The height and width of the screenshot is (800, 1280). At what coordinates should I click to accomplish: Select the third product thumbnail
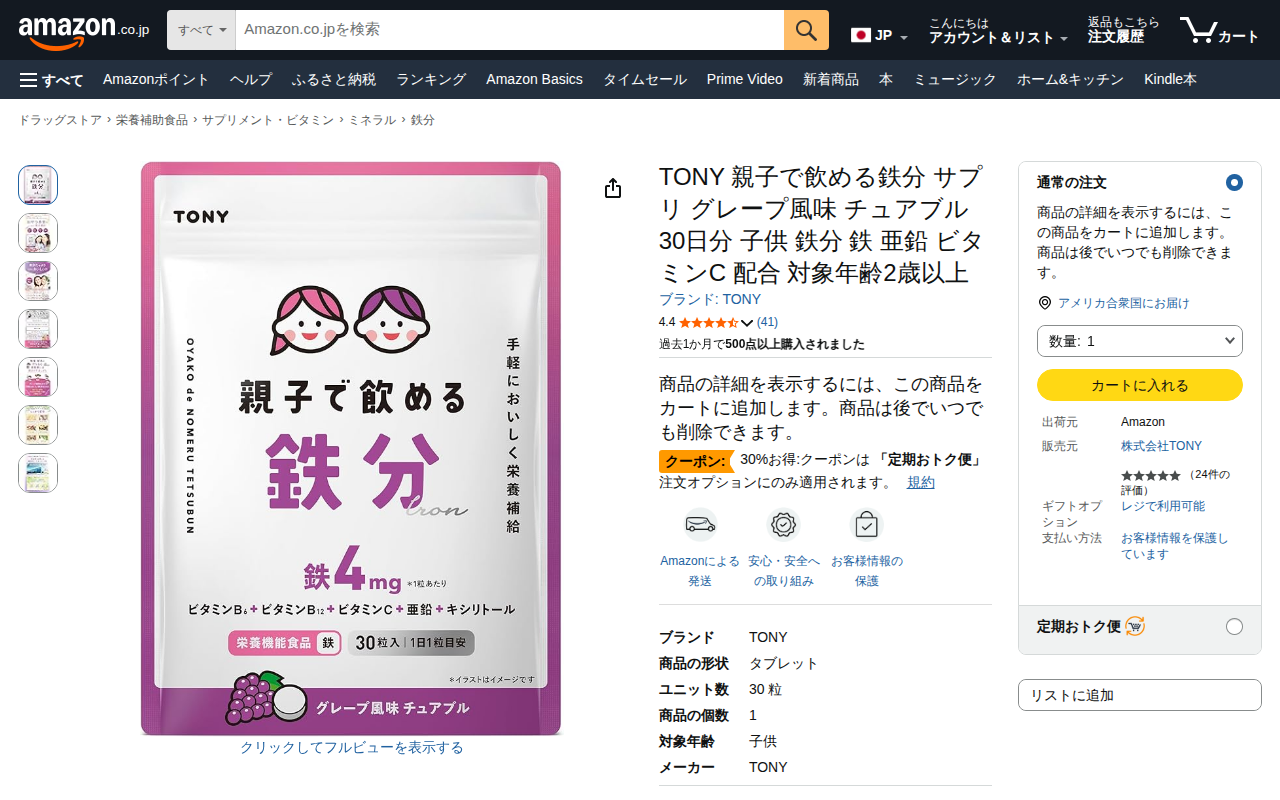[x=38, y=281]
